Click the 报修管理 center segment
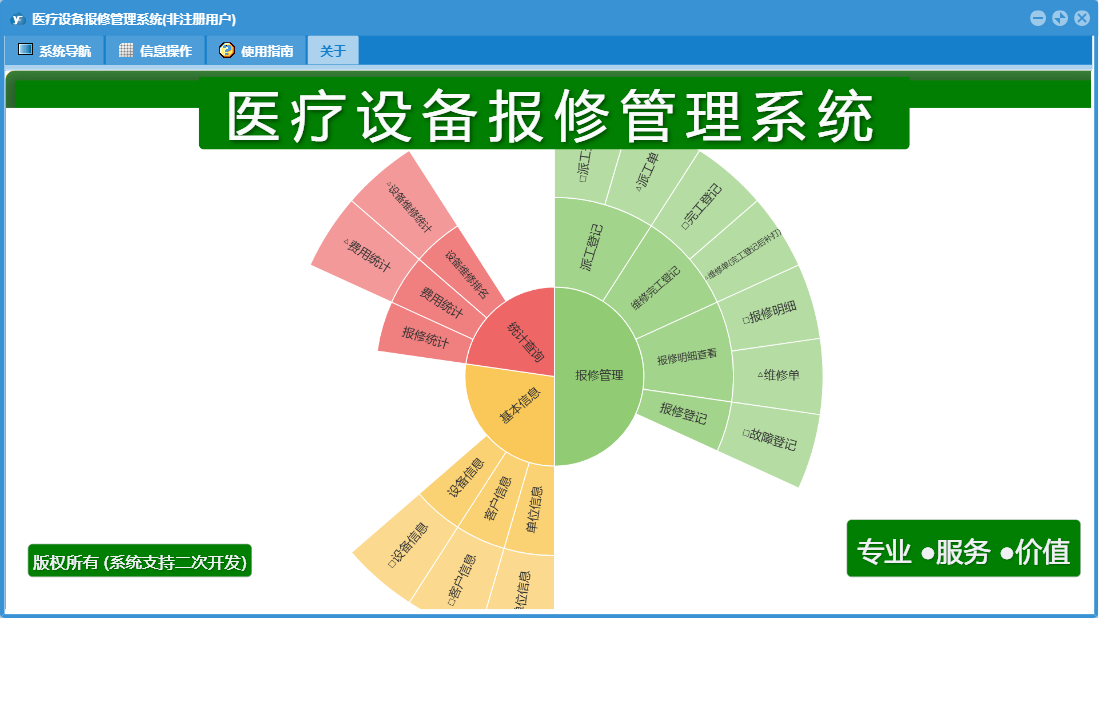The height and width of the screenshot is (723, 1099). [599, 376]
